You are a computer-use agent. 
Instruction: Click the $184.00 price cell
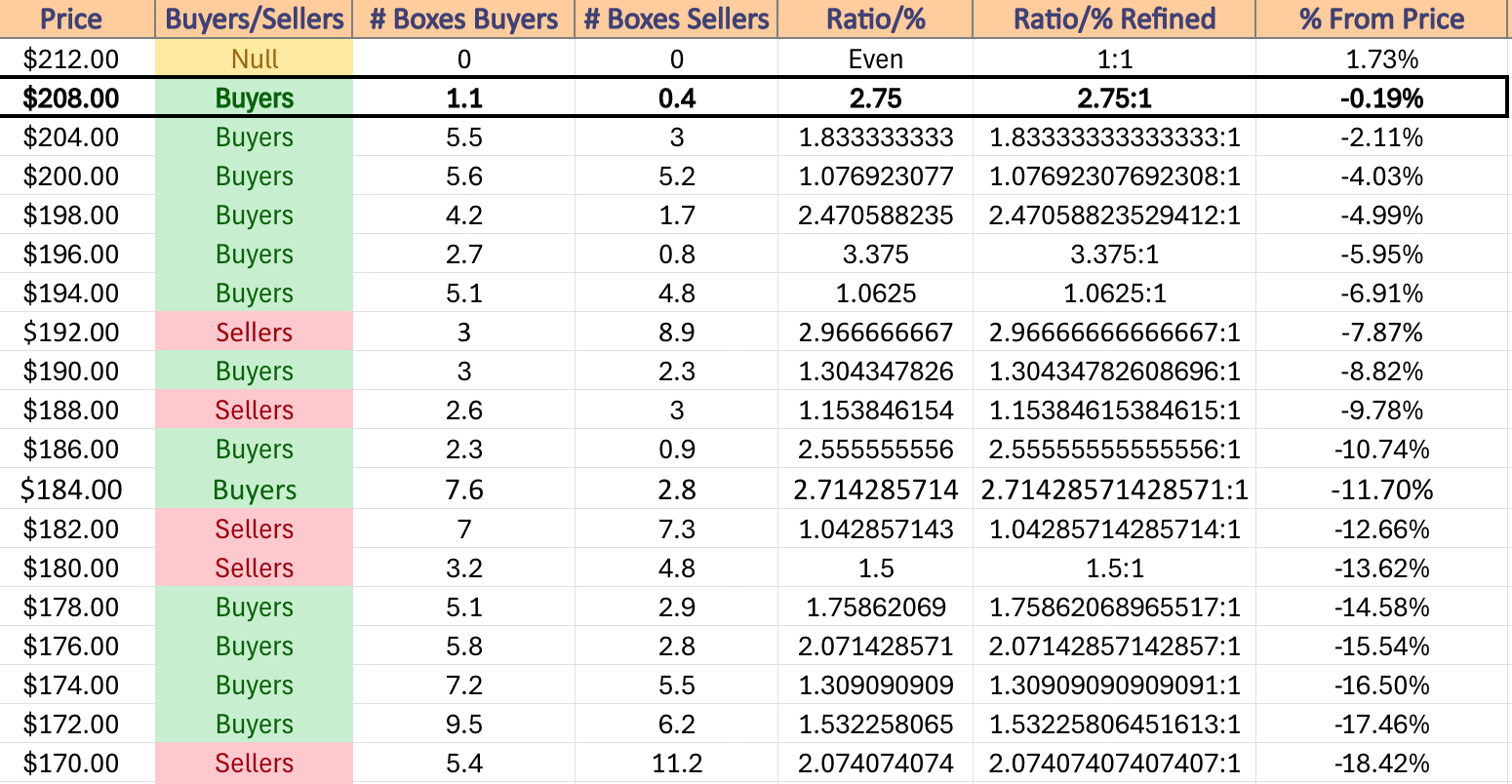pyautogui.click(x=77, y=489)
